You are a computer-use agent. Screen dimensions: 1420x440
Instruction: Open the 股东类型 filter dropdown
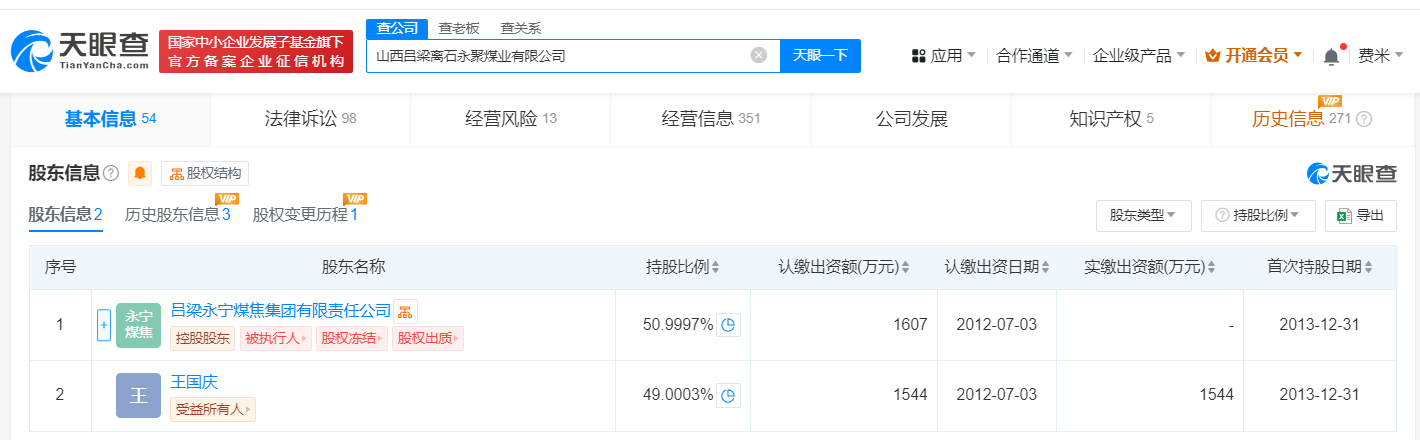tap(1143, 215)
